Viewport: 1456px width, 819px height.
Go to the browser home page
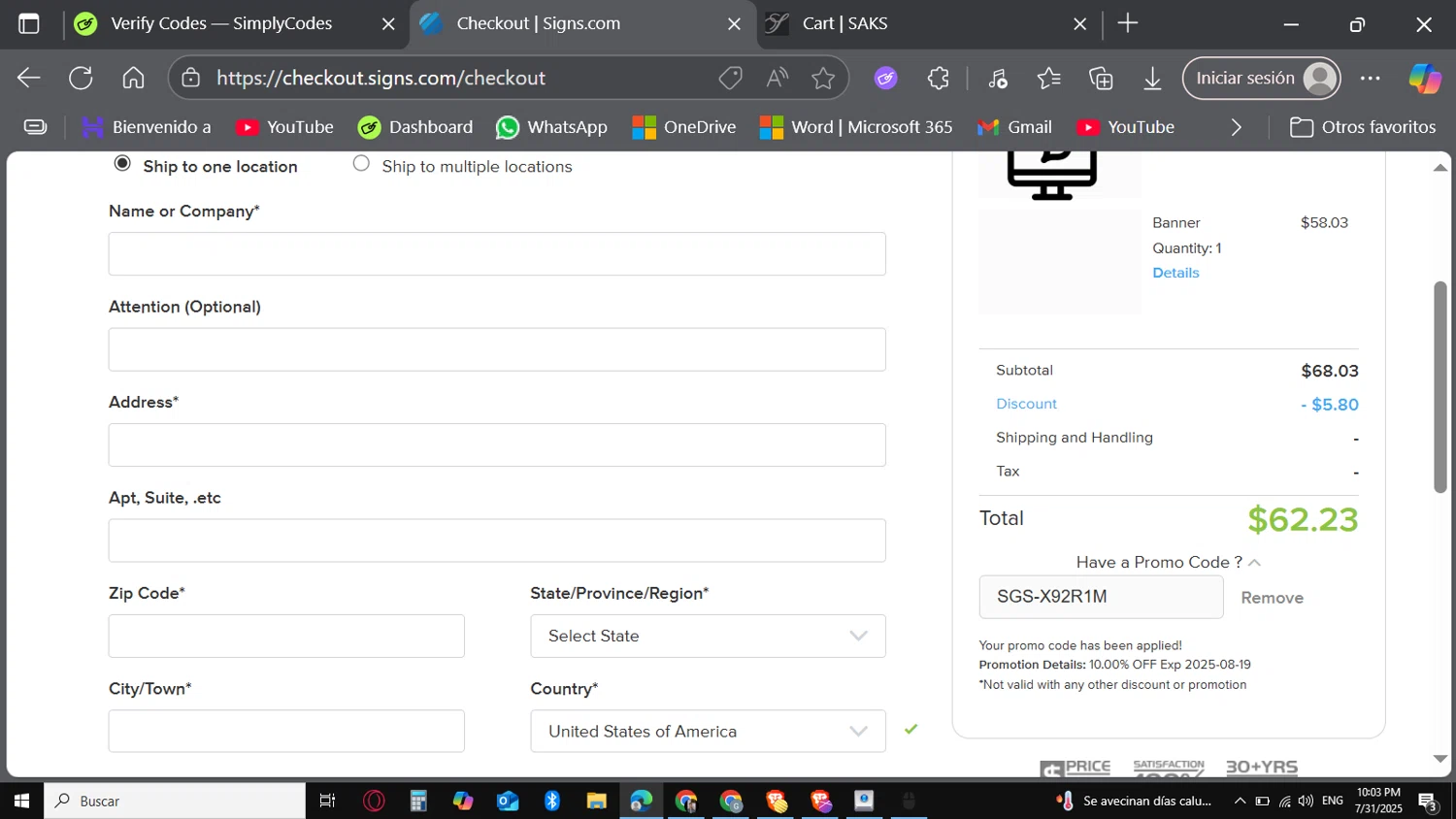pyautogui.click(x=133, y=79)
